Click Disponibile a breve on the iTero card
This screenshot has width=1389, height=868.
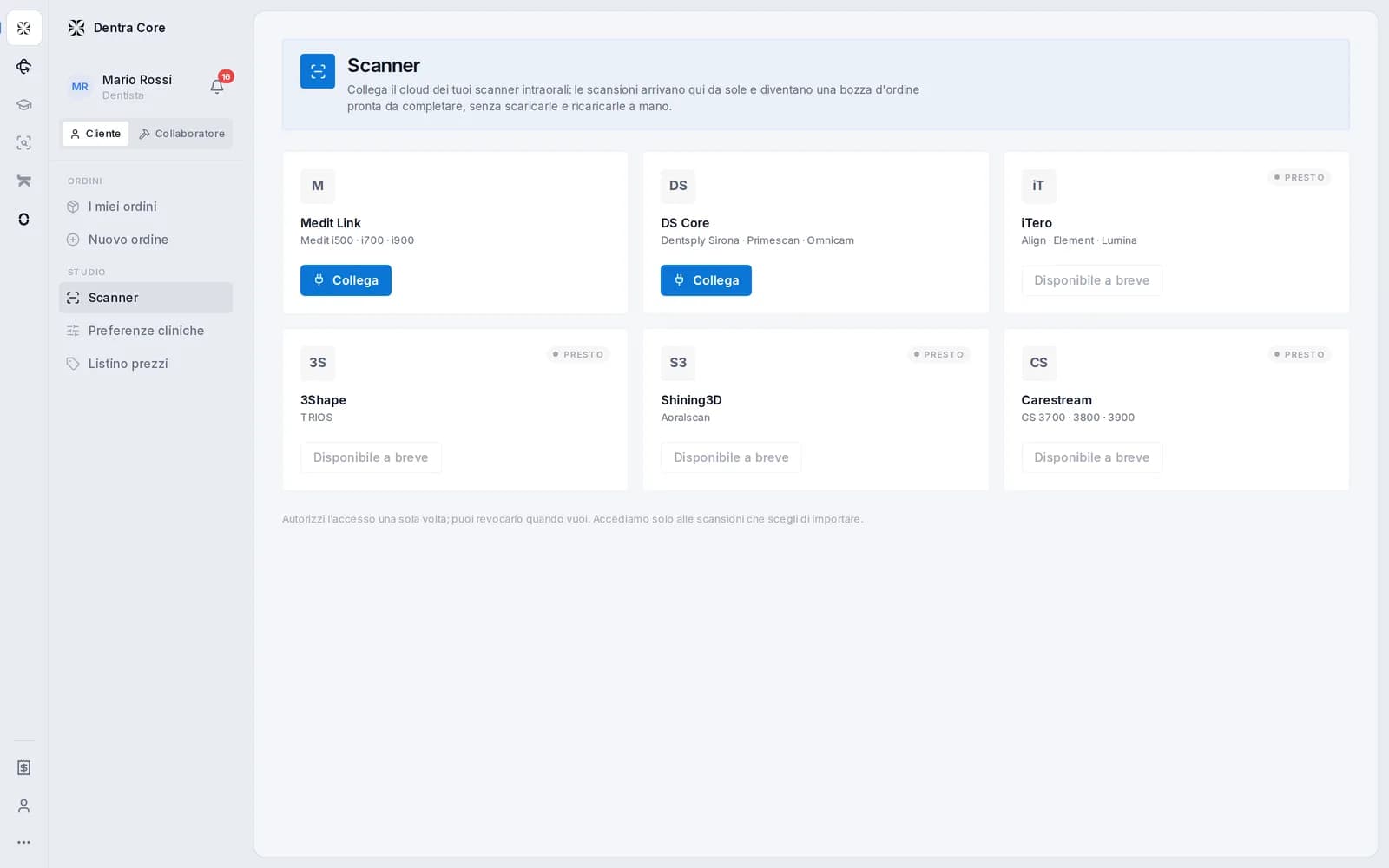tap(1091, 280)
